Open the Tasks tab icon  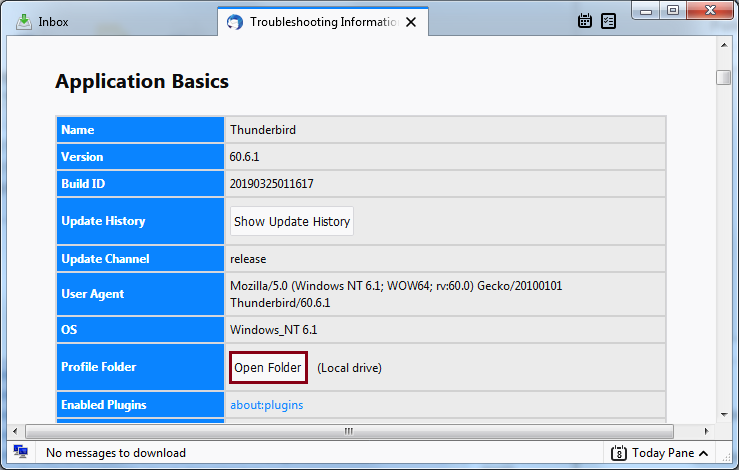[608, 21]
